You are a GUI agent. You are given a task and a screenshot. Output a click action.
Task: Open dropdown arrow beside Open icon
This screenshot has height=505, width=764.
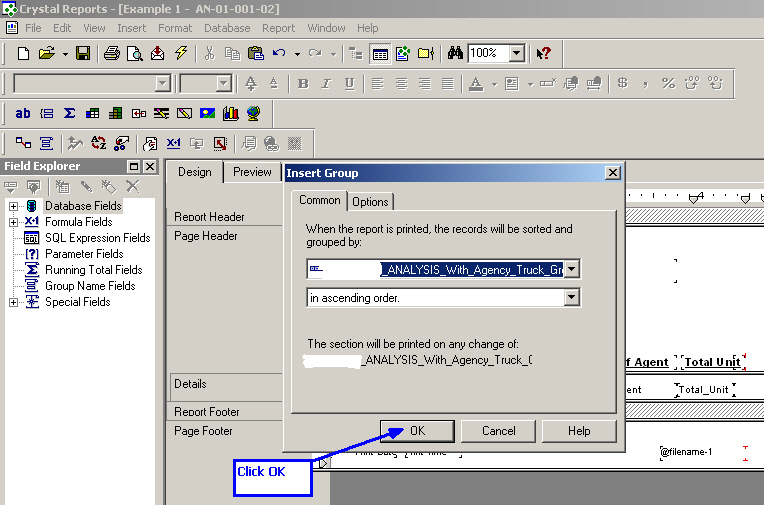[x=65, y=54]
